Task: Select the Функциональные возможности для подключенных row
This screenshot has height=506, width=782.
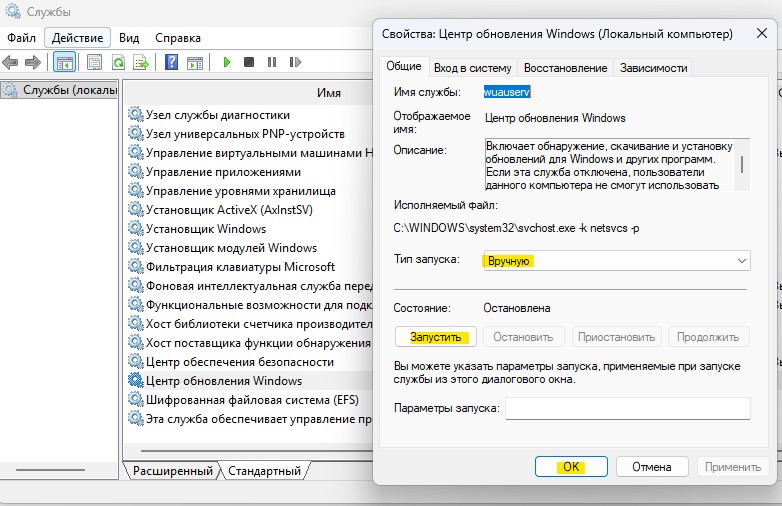Action: (x=250, y=305)
